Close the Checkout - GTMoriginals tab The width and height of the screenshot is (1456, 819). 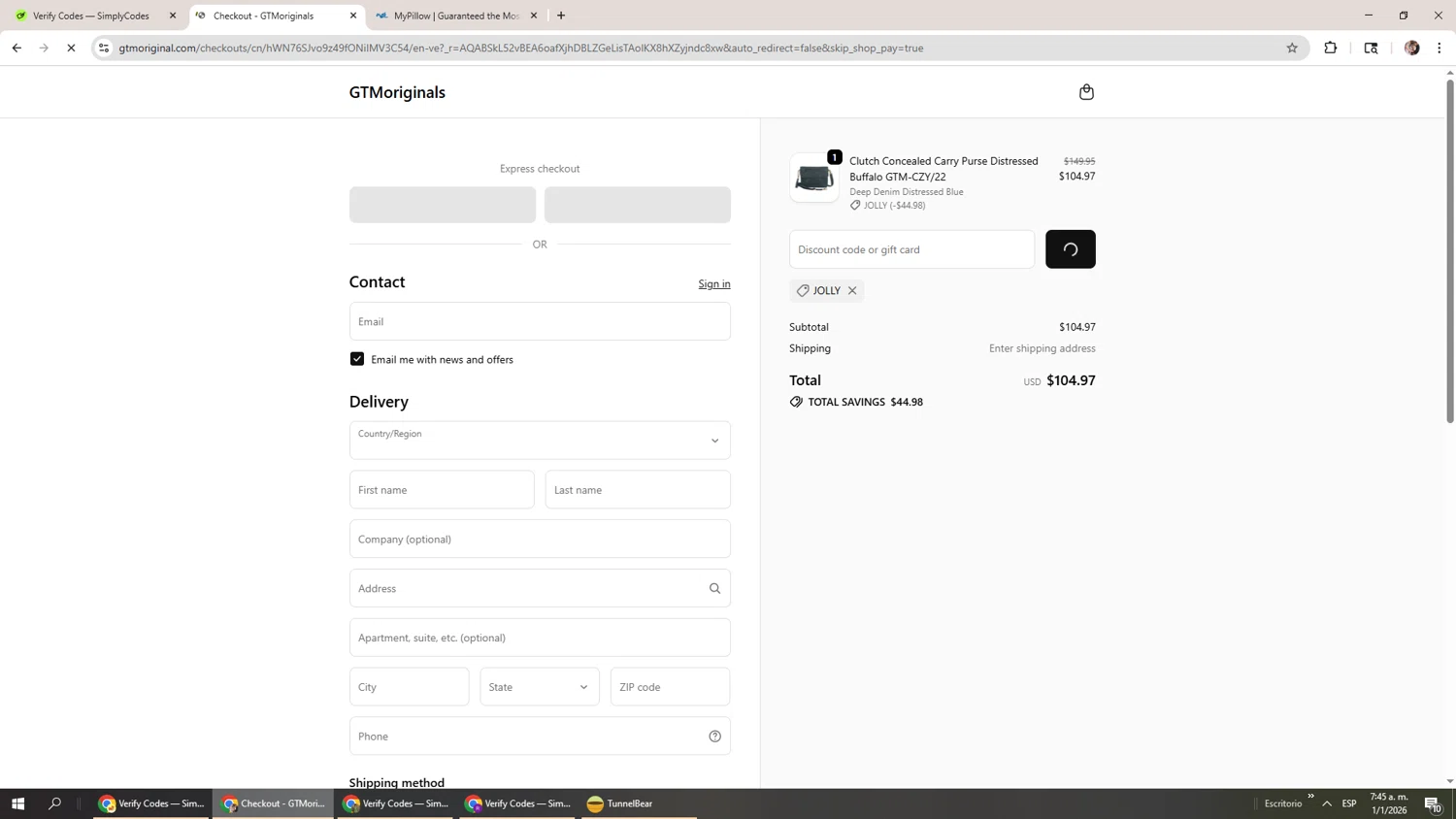[353, 16]
